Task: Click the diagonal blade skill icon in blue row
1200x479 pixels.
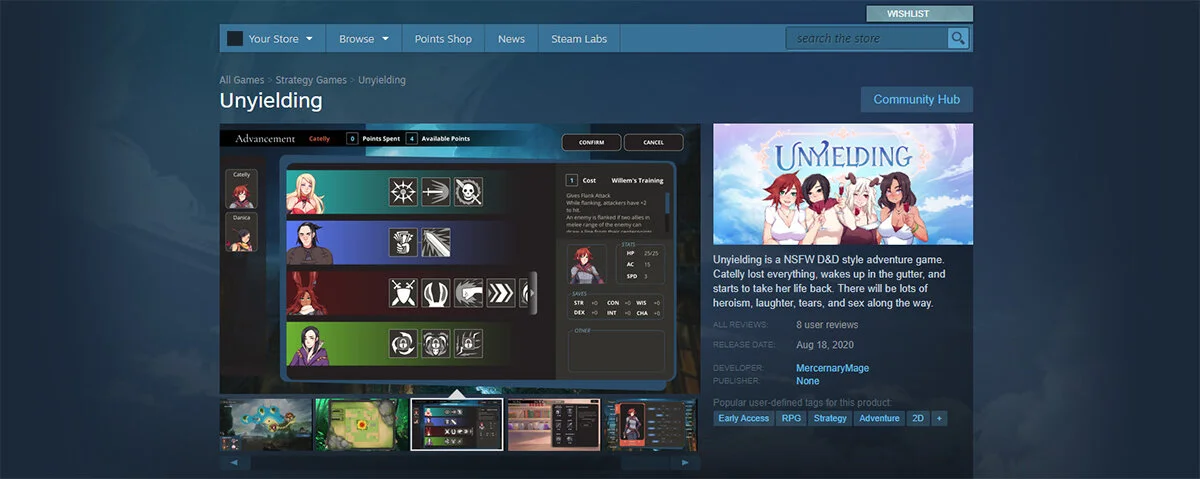Action: tap(436, 242)
